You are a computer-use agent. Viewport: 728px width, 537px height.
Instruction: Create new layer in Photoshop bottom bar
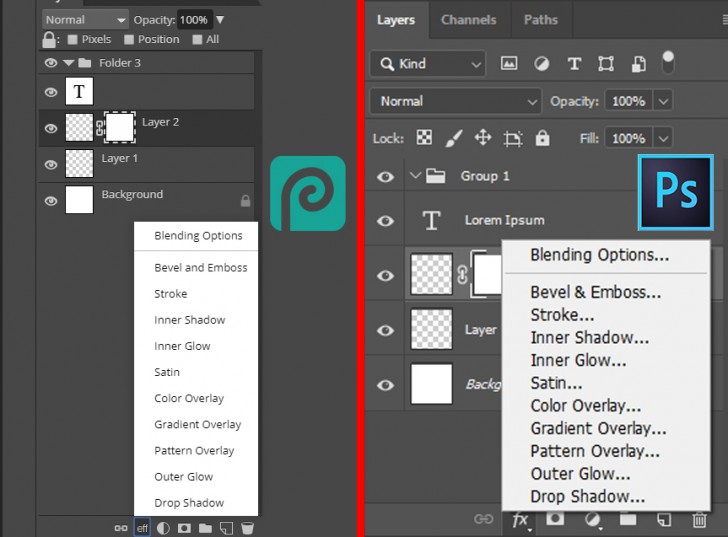664,519
